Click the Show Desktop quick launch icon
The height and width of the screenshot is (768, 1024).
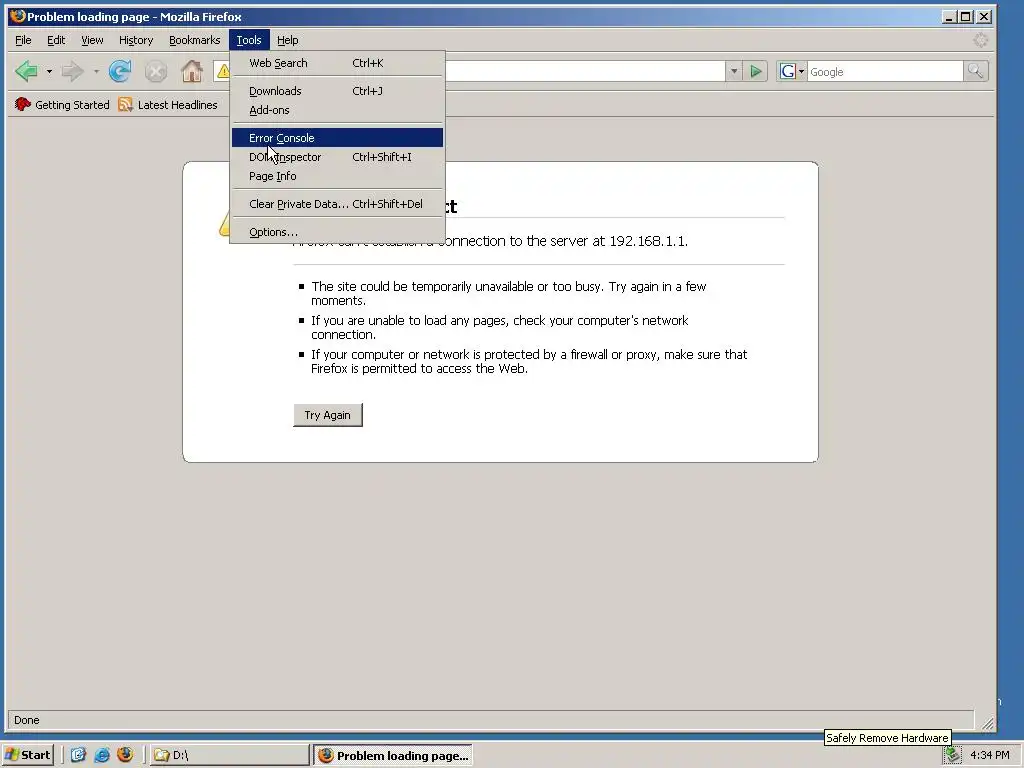78,755
